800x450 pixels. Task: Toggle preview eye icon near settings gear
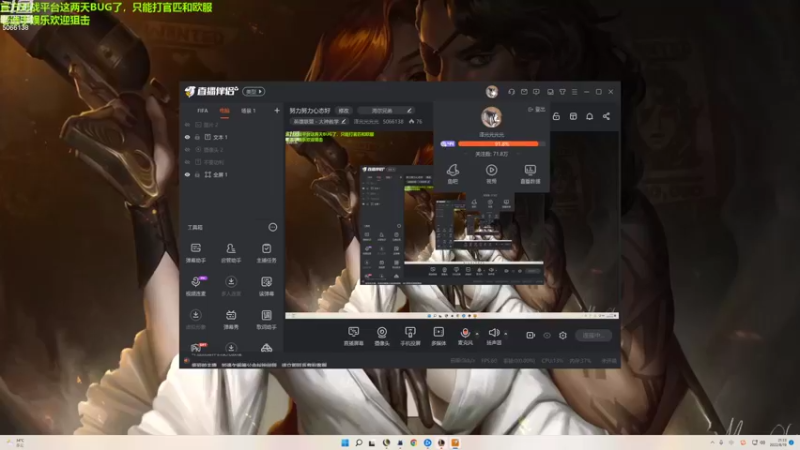[x=547, y=335]
